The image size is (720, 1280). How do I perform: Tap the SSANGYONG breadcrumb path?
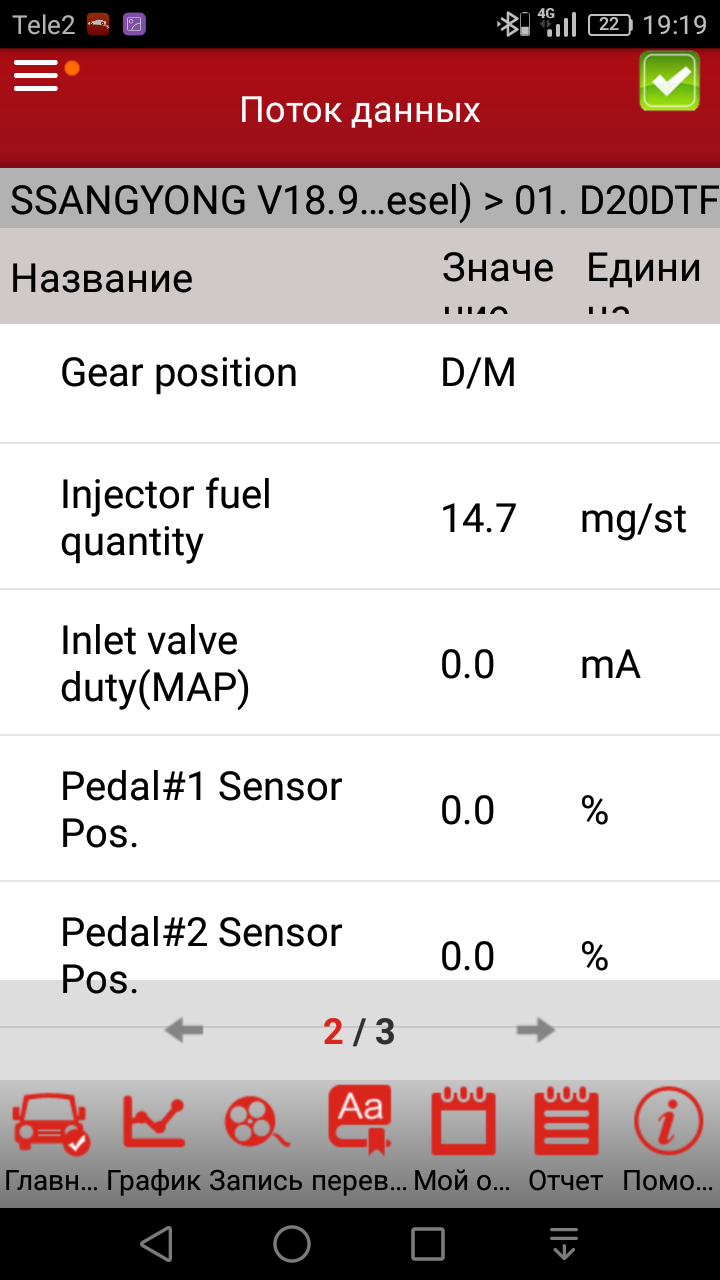coord(360,200)
